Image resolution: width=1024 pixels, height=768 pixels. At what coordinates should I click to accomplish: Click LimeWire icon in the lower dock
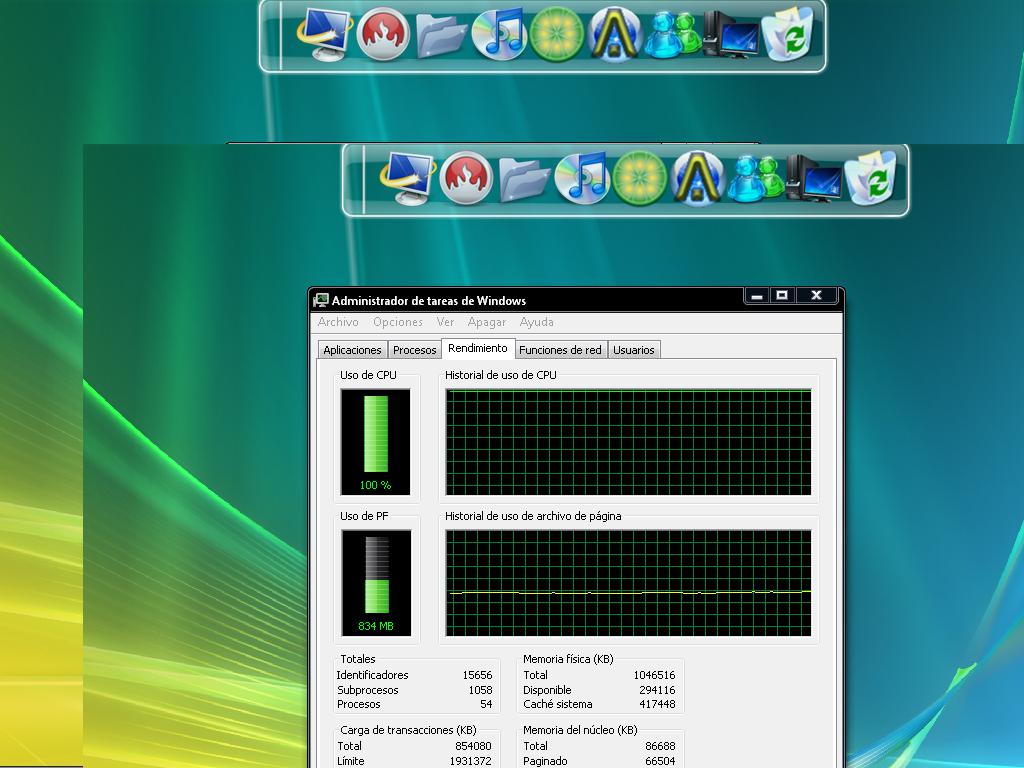click(640, 179)
